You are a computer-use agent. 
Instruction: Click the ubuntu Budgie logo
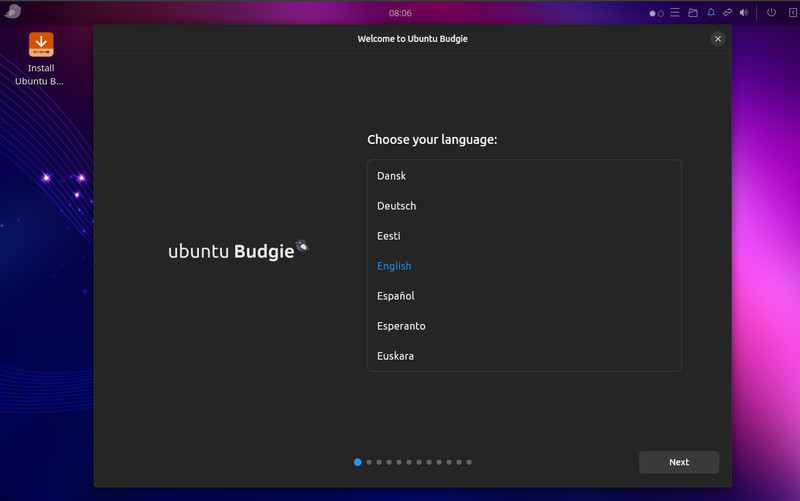click(238, 250)
